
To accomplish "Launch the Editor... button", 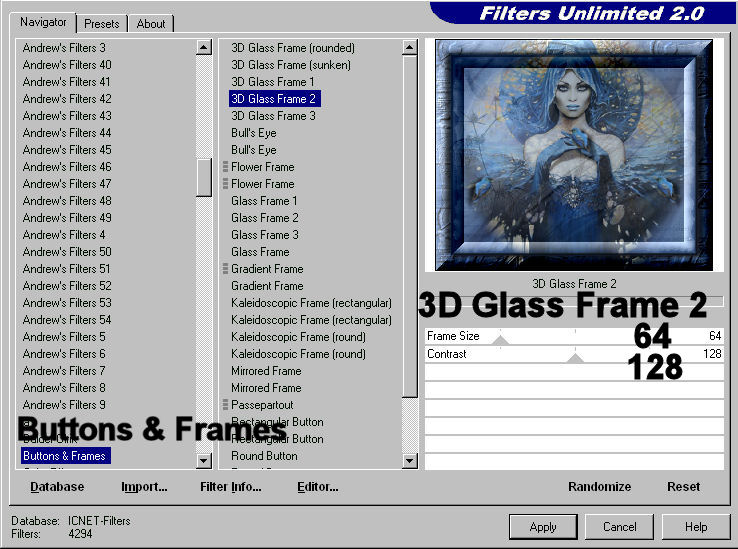I will coord(318,486).
